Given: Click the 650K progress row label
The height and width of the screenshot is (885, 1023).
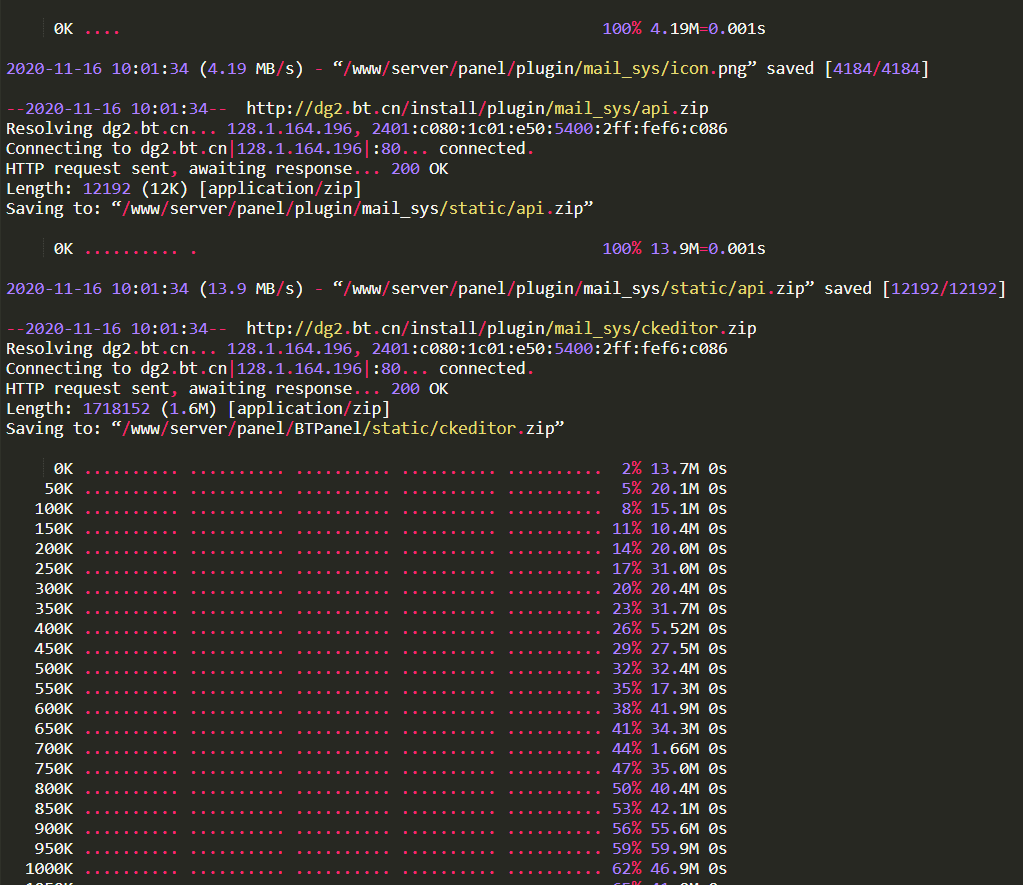Looking at the screenshot, I should (x=53, y=729).
